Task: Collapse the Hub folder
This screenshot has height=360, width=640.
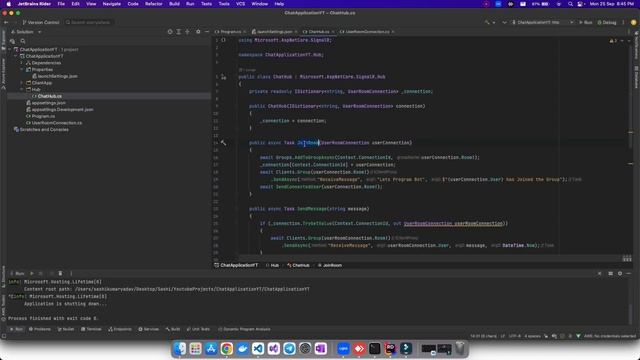Action: (x=22, y=89)
